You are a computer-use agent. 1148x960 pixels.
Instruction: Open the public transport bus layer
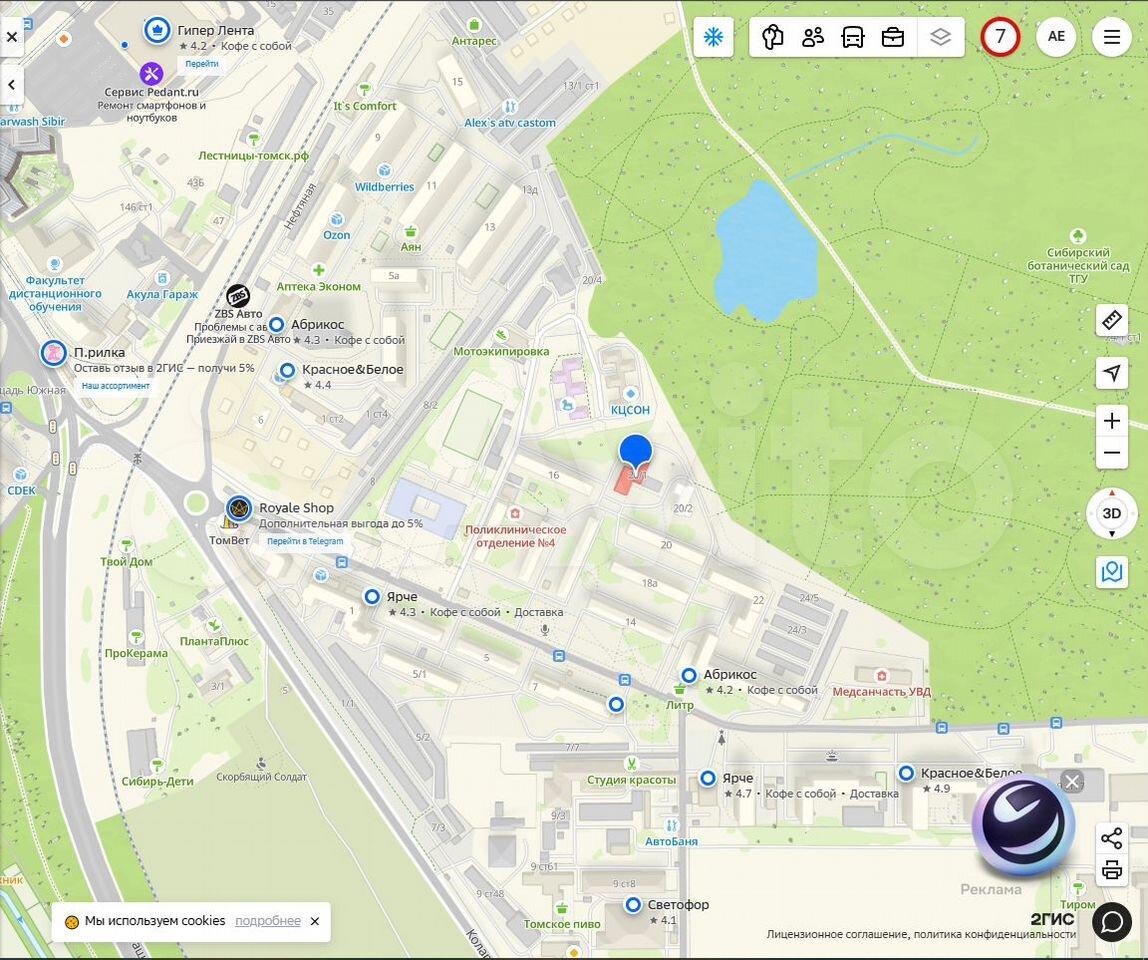(x=853, y=38)
